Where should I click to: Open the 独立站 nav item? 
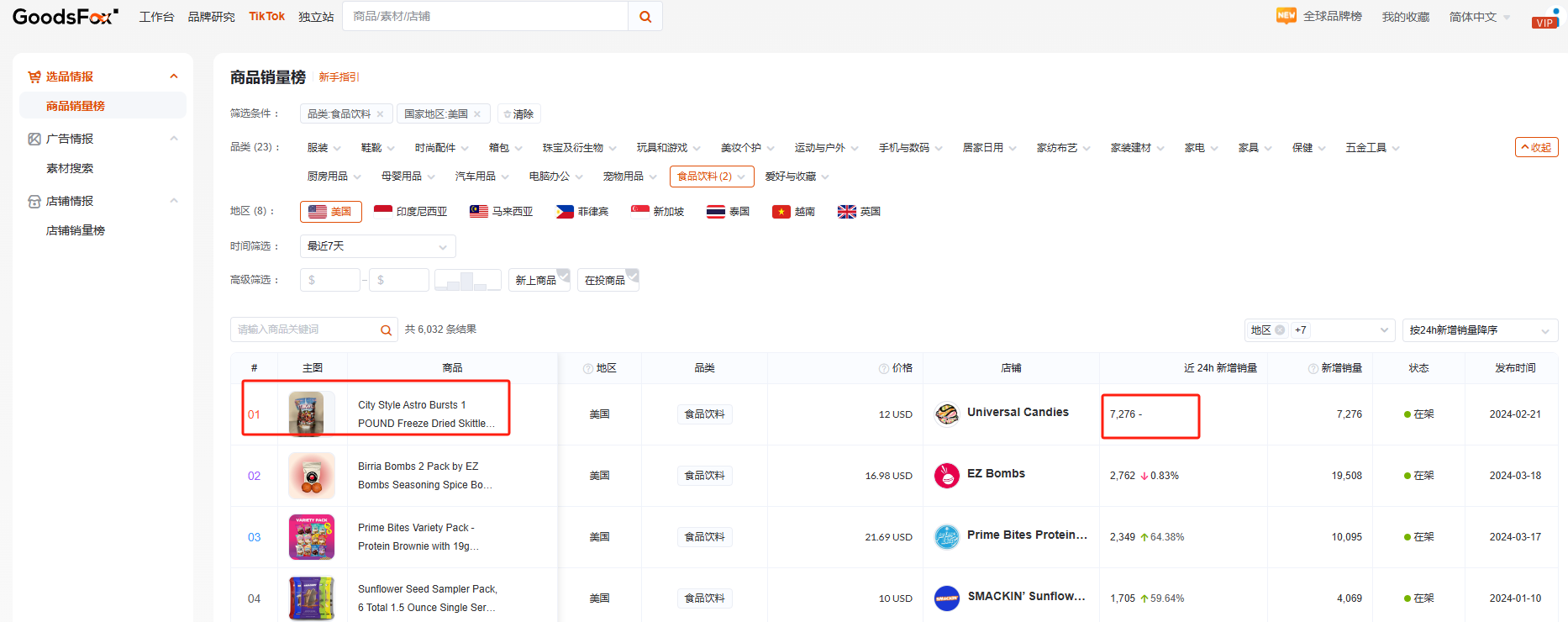point(316,17)
